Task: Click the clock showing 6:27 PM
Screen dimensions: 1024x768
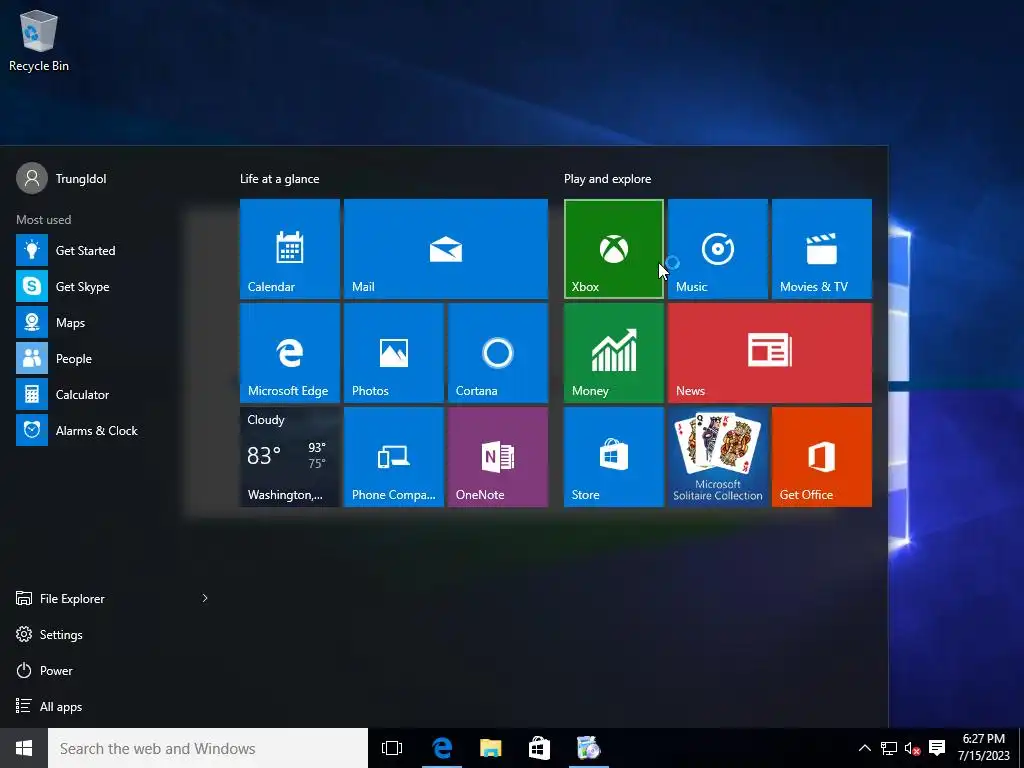Action: coord(984,748)
